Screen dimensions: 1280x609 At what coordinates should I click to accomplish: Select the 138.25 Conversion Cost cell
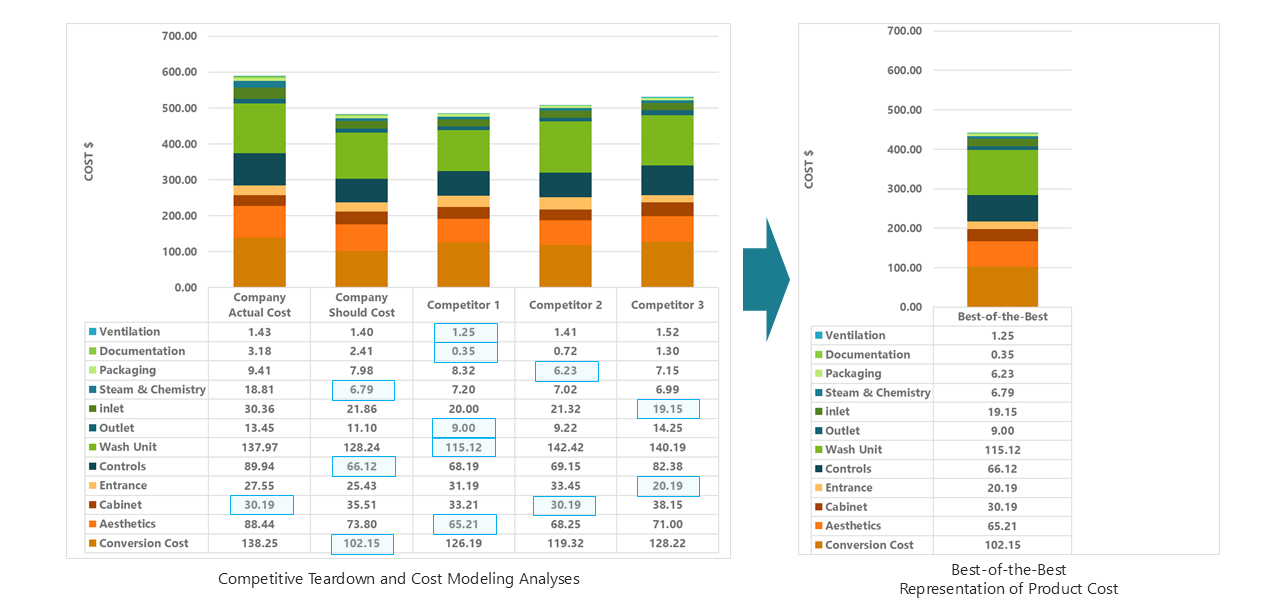(x=260, y=543)
